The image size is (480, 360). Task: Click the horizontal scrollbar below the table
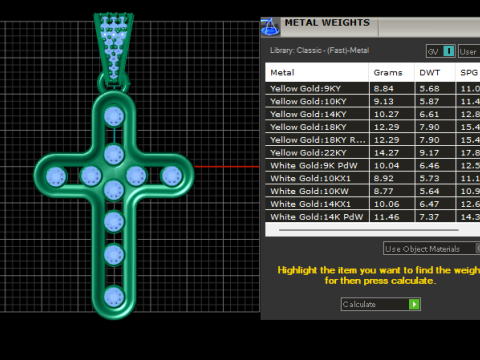coord(369,230)
